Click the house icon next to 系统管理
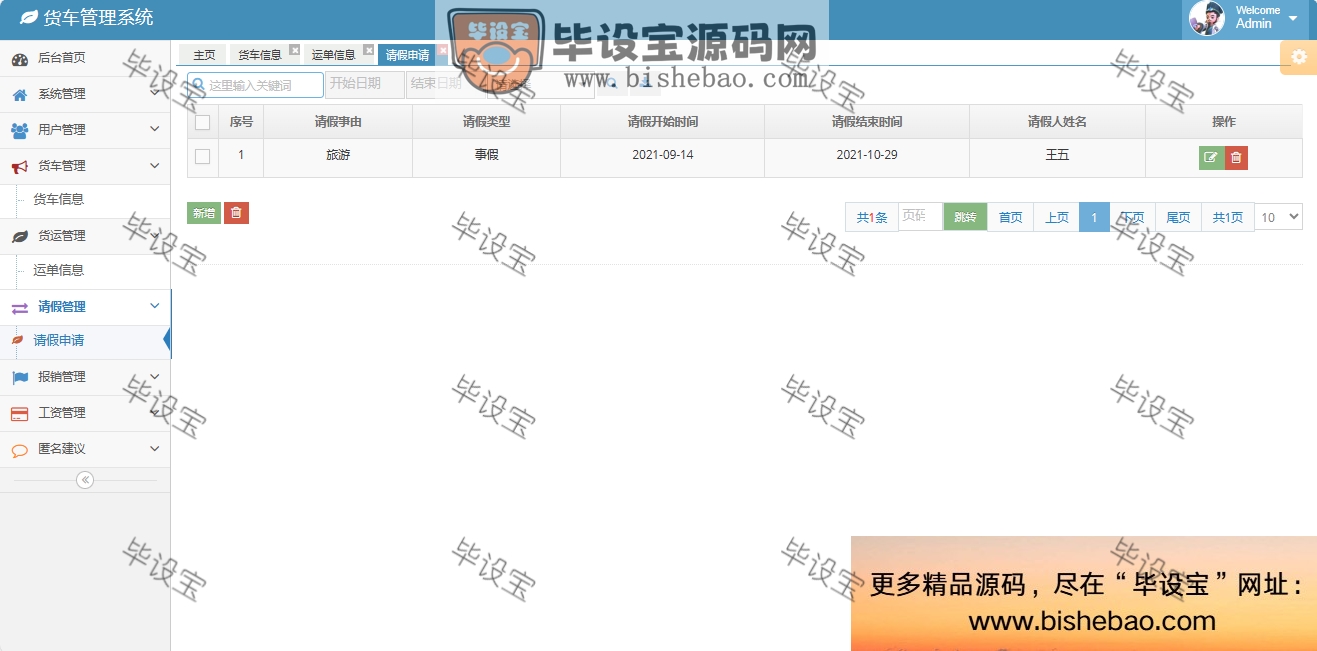The width and height of the screenshot is (1317, 651). point(20,94)
